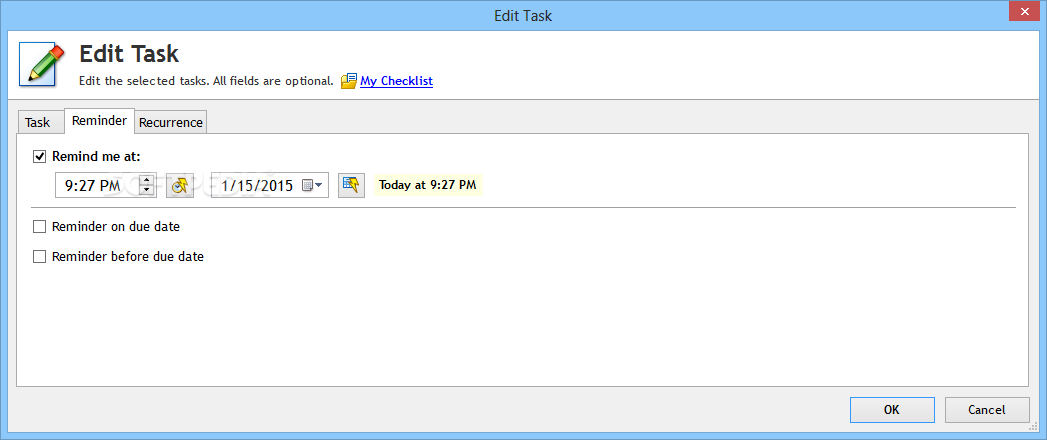Cancel the Edit Task dialog
This screenshot has height=440, width=1047.
point(987,410)
